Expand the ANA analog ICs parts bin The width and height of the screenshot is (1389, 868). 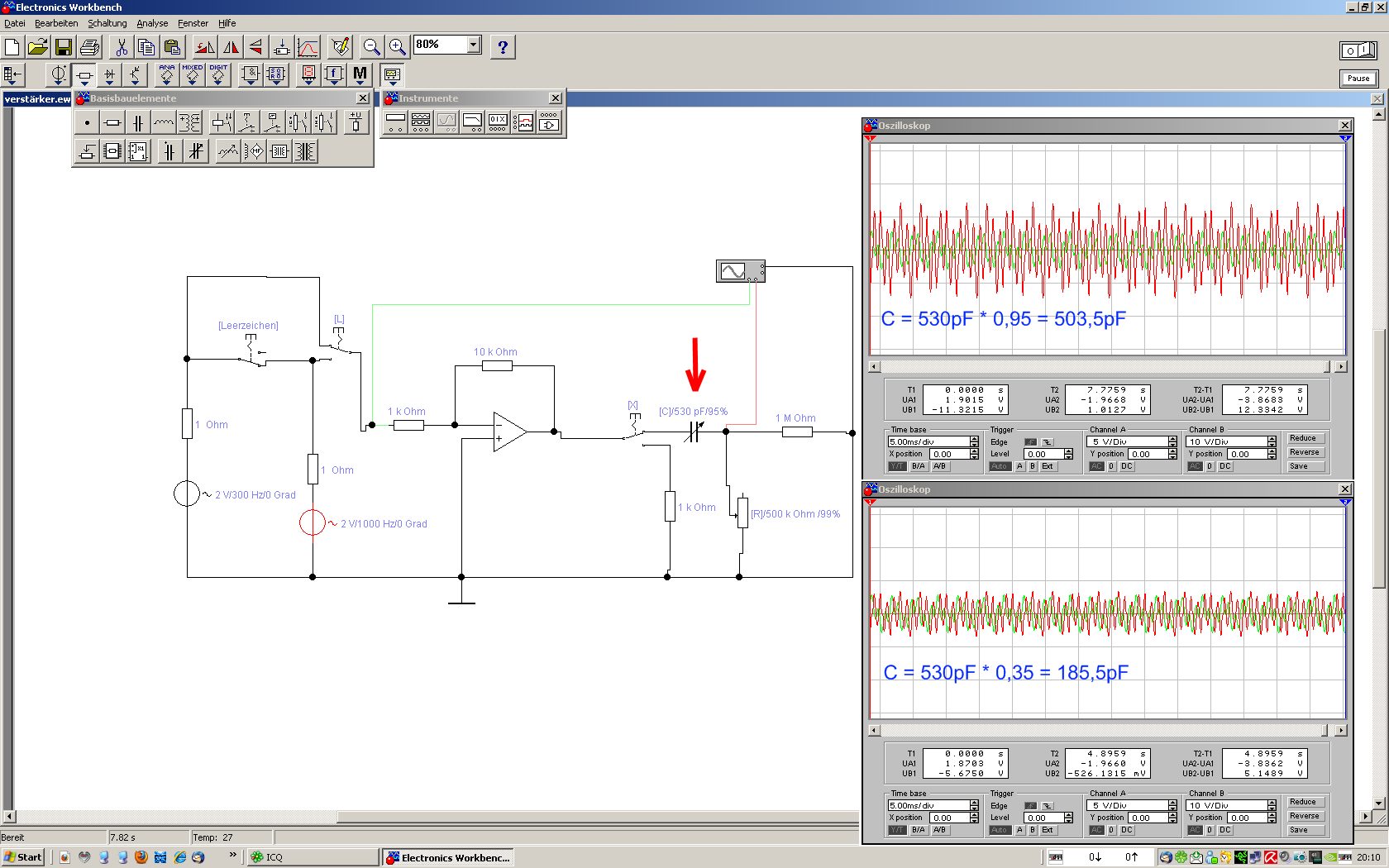tap(167, 75)
